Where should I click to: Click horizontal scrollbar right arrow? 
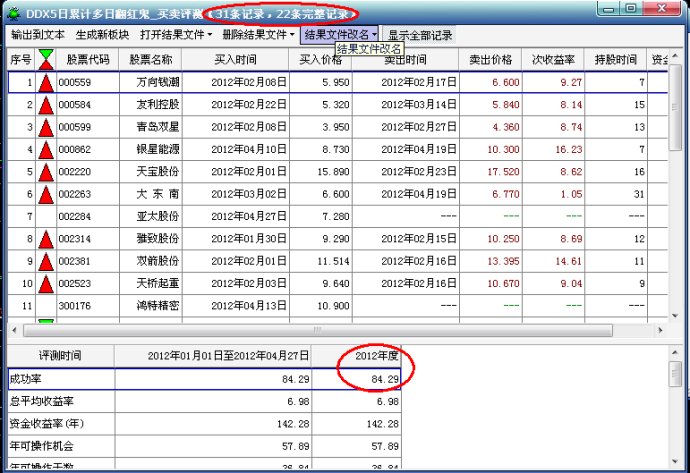click(660, 330)
